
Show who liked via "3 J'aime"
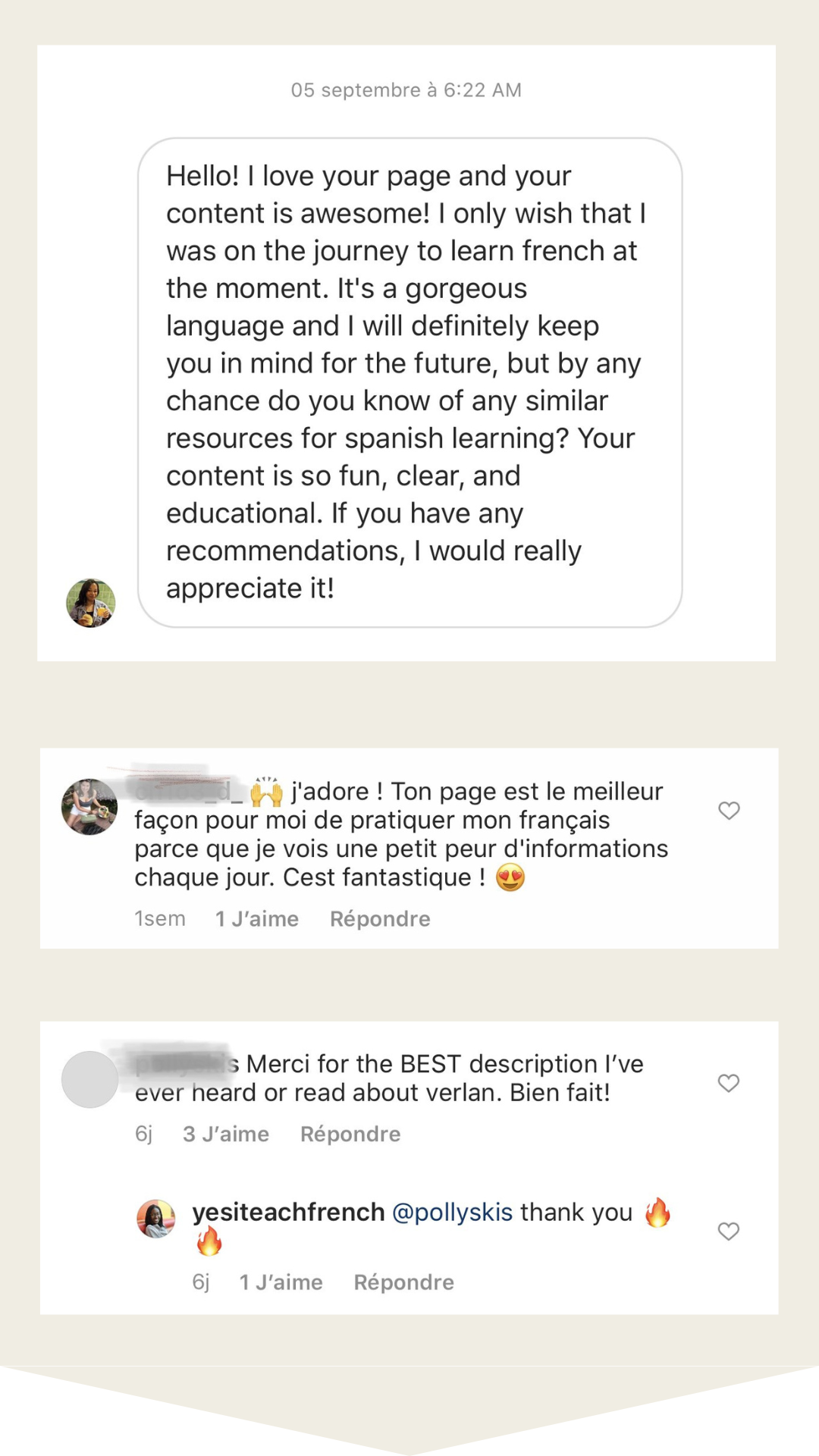pyautogui.click(x=226, y=1134)
